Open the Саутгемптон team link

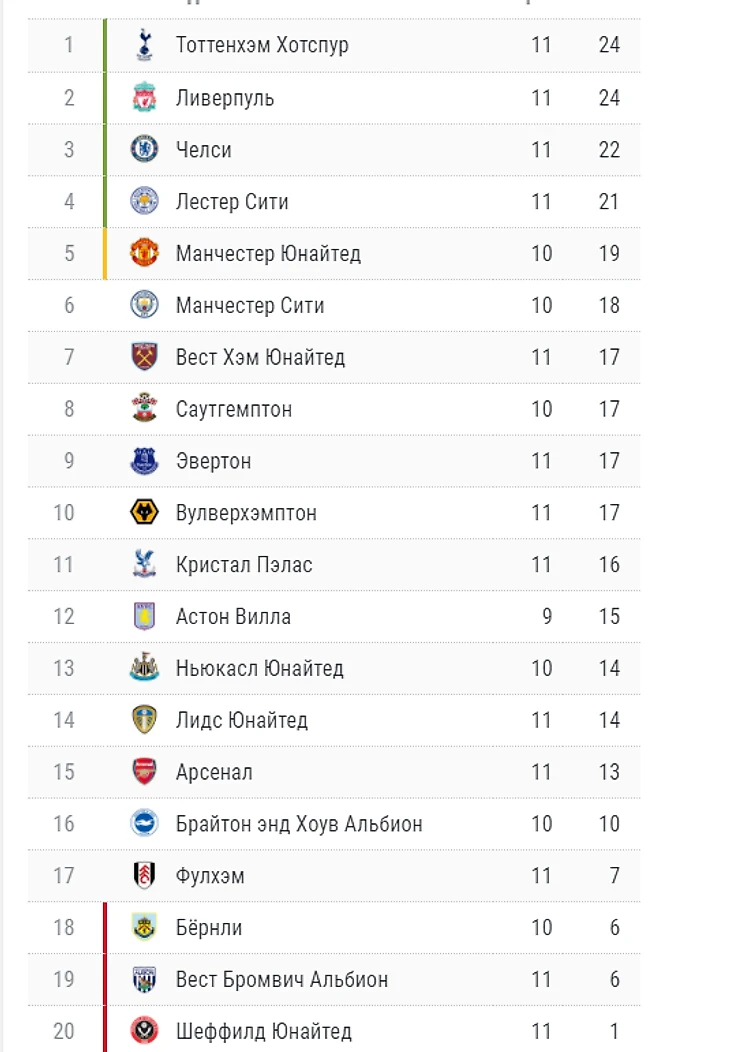coord(234,409)
